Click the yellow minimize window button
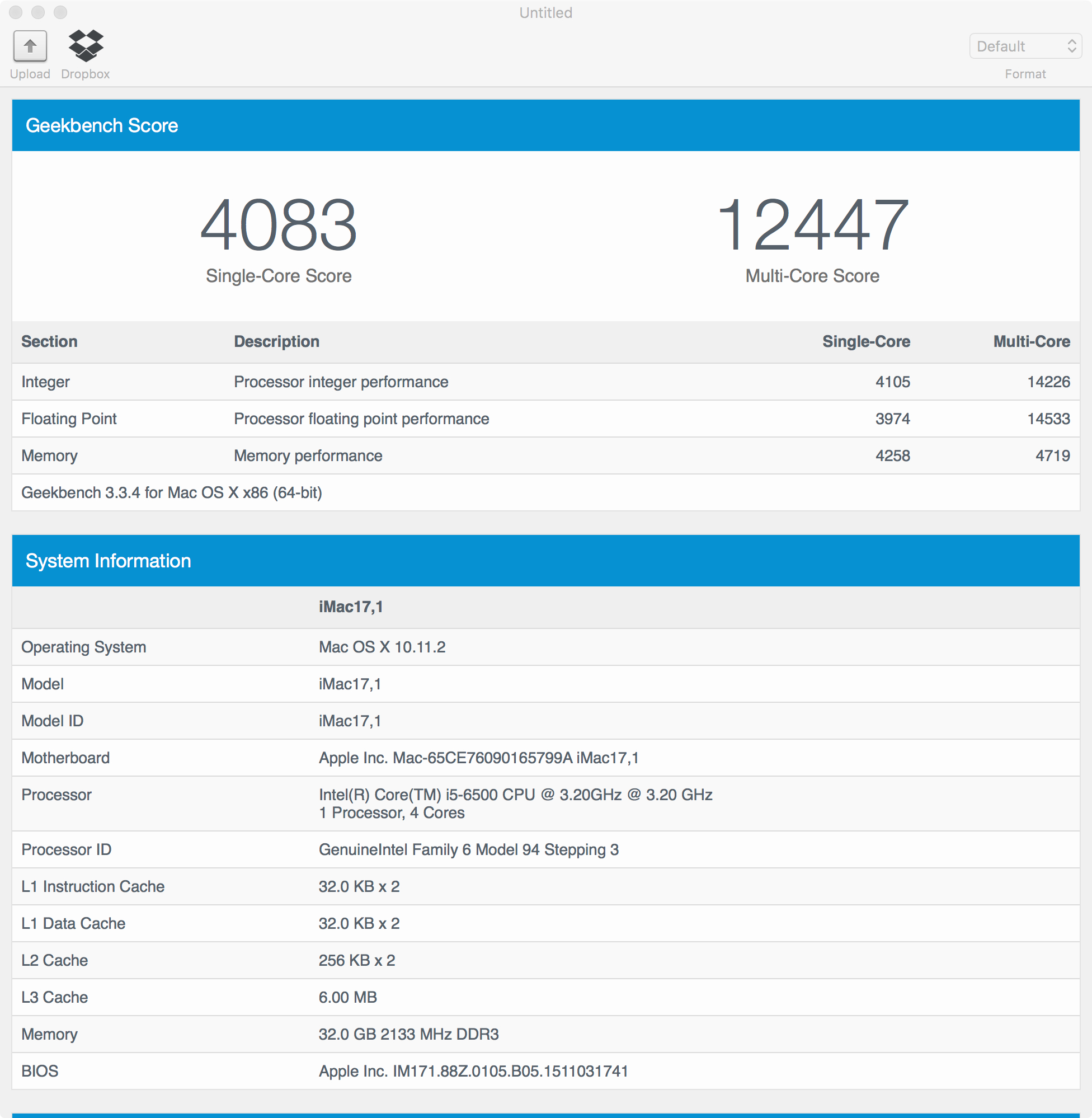Viewport: 1092px width, 1118px height. (x=38, y=12)
